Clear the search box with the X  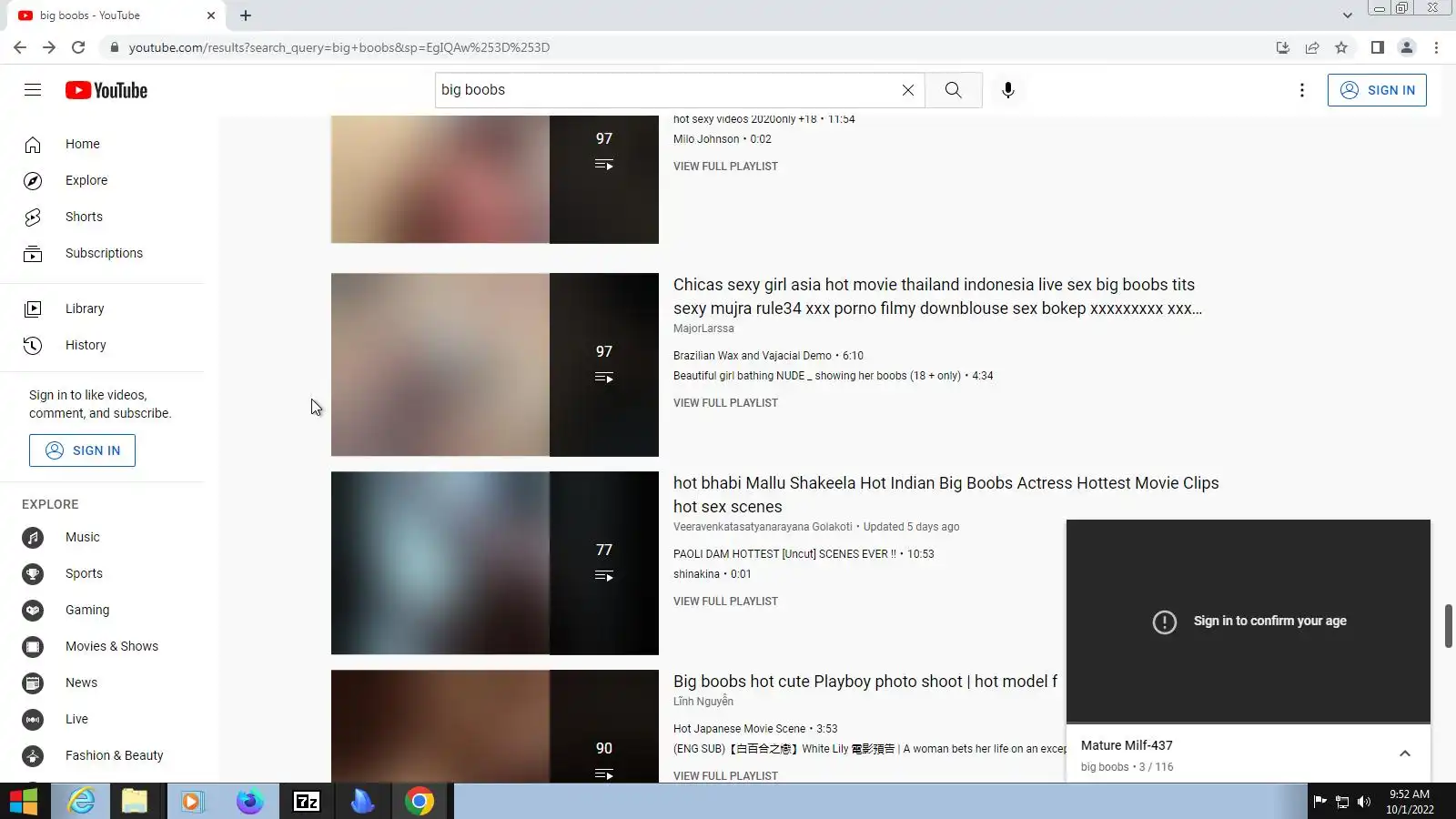pos(907,90)
